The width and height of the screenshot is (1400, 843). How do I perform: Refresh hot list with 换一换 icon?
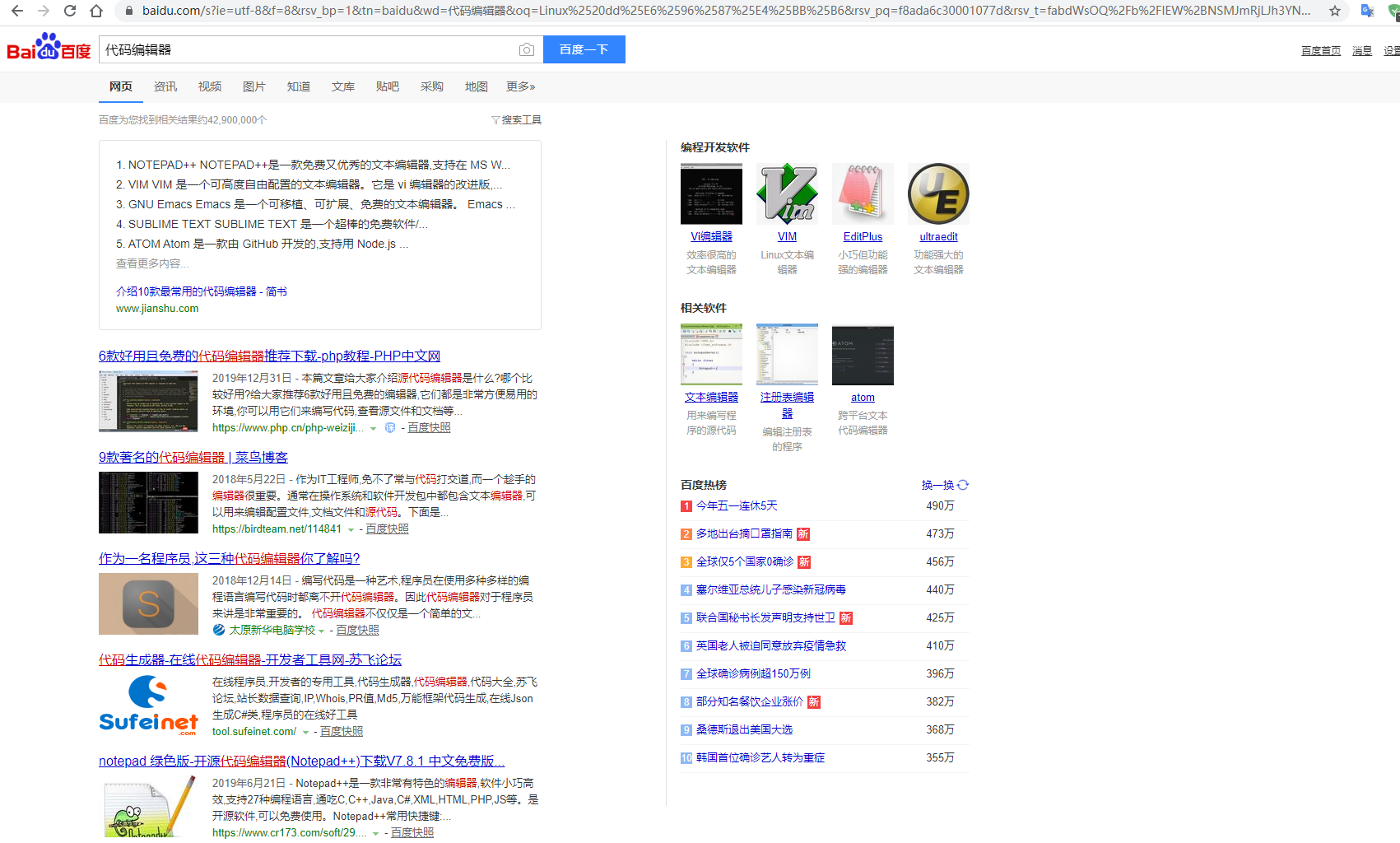(963, 485)
